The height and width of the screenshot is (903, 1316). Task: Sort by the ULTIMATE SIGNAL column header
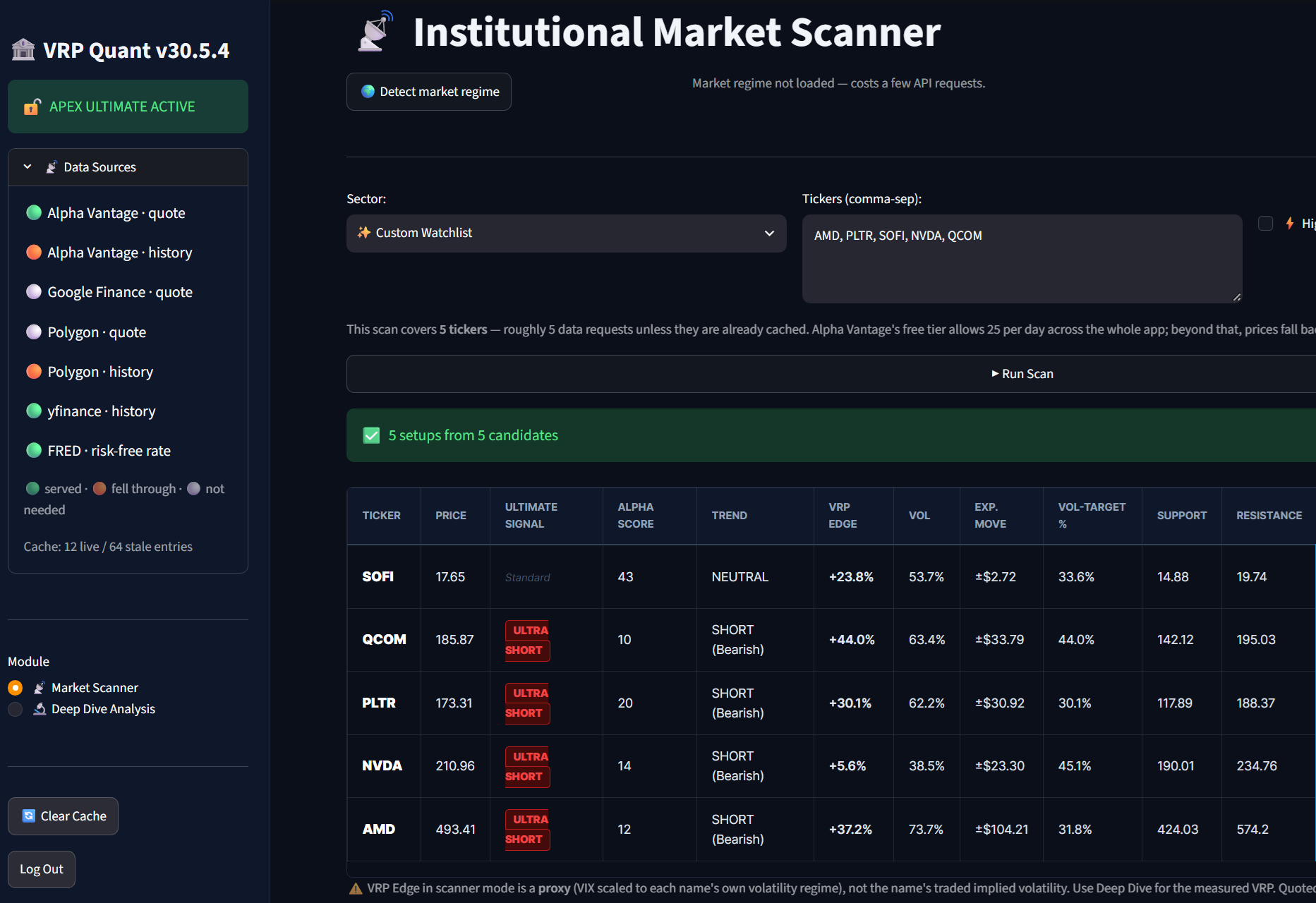546,516
